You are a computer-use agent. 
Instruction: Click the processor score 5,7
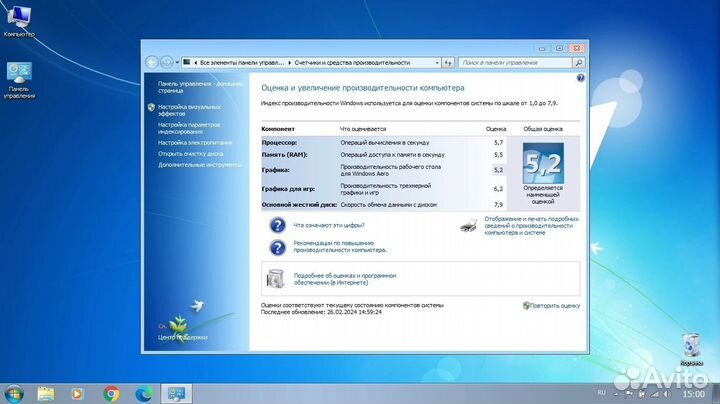pos(498,143)
